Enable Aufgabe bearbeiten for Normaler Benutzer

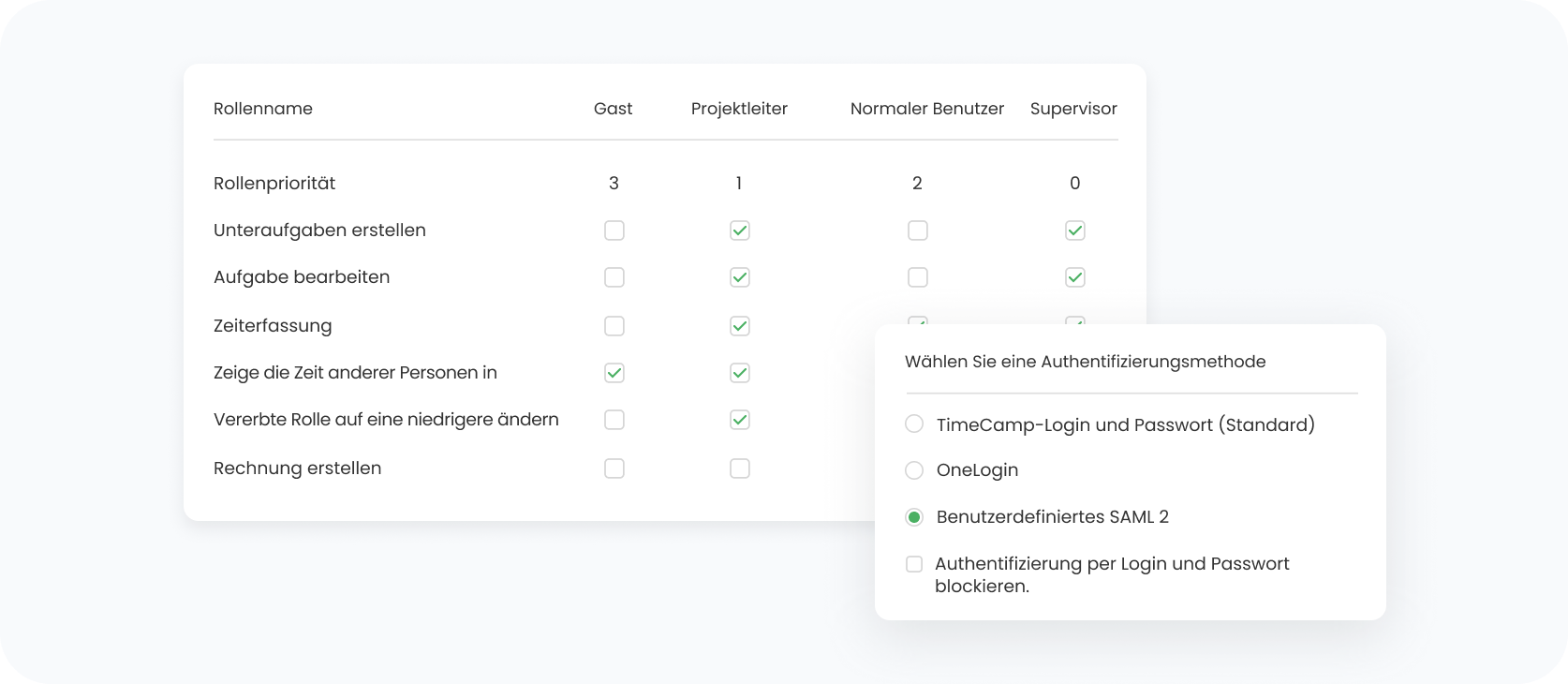(x=917, y=277)
